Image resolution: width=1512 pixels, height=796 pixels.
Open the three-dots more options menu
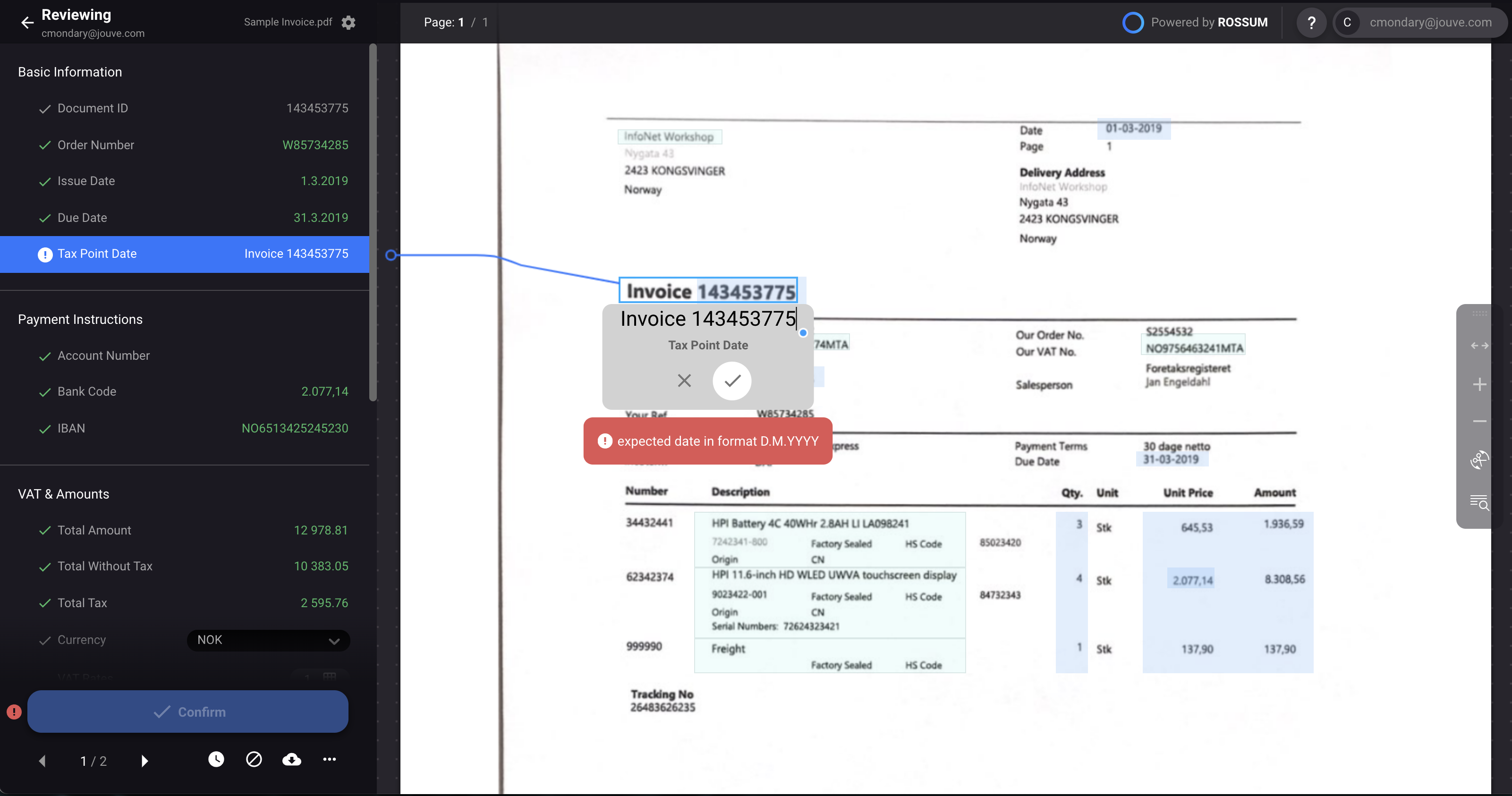(x=329, y=760)
